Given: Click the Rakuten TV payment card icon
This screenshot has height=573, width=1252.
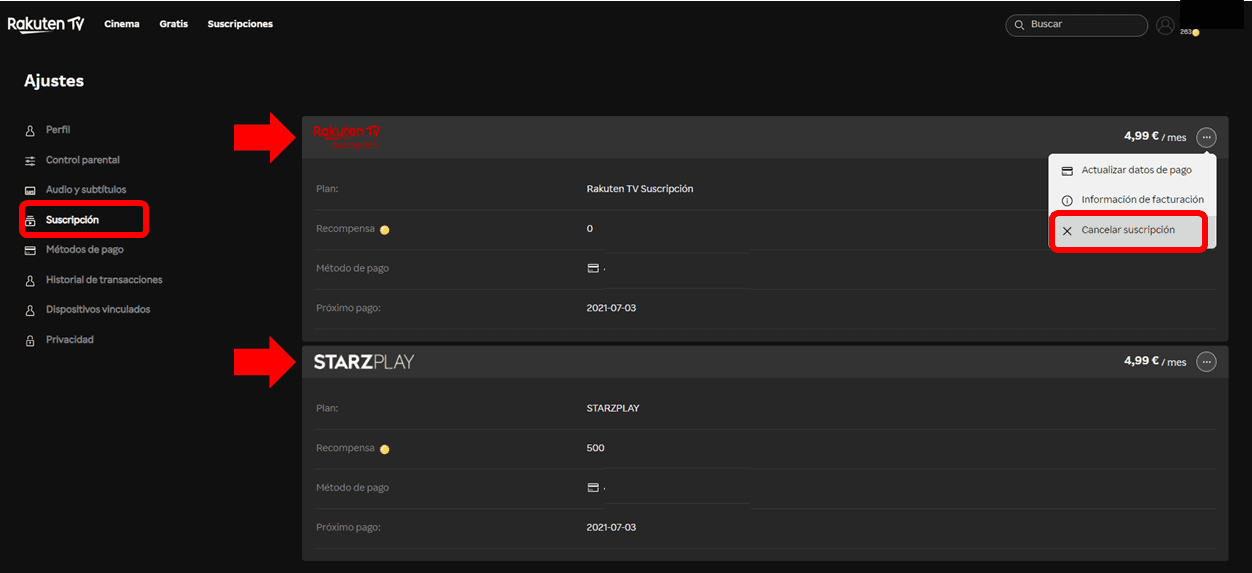Looking at the screenshot, I should (x=593, y=268).
